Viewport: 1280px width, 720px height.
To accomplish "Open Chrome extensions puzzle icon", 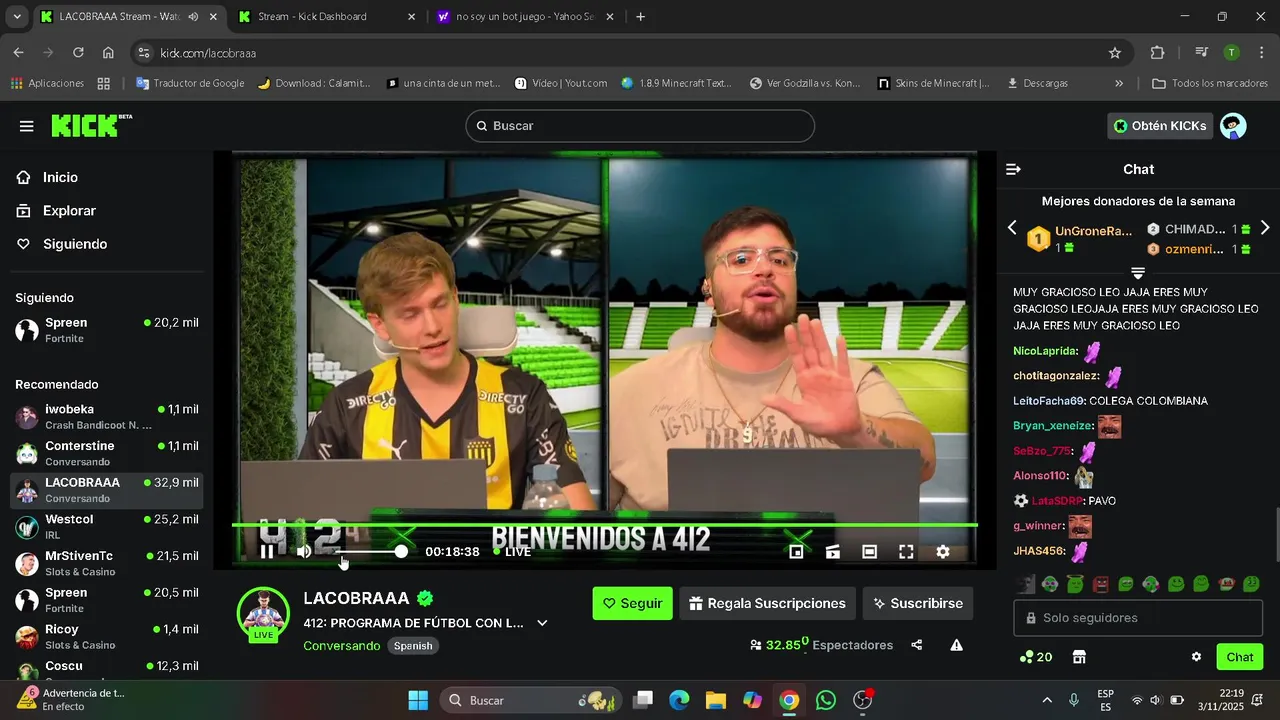I will pyautogui.click(x=1158, y=53).
